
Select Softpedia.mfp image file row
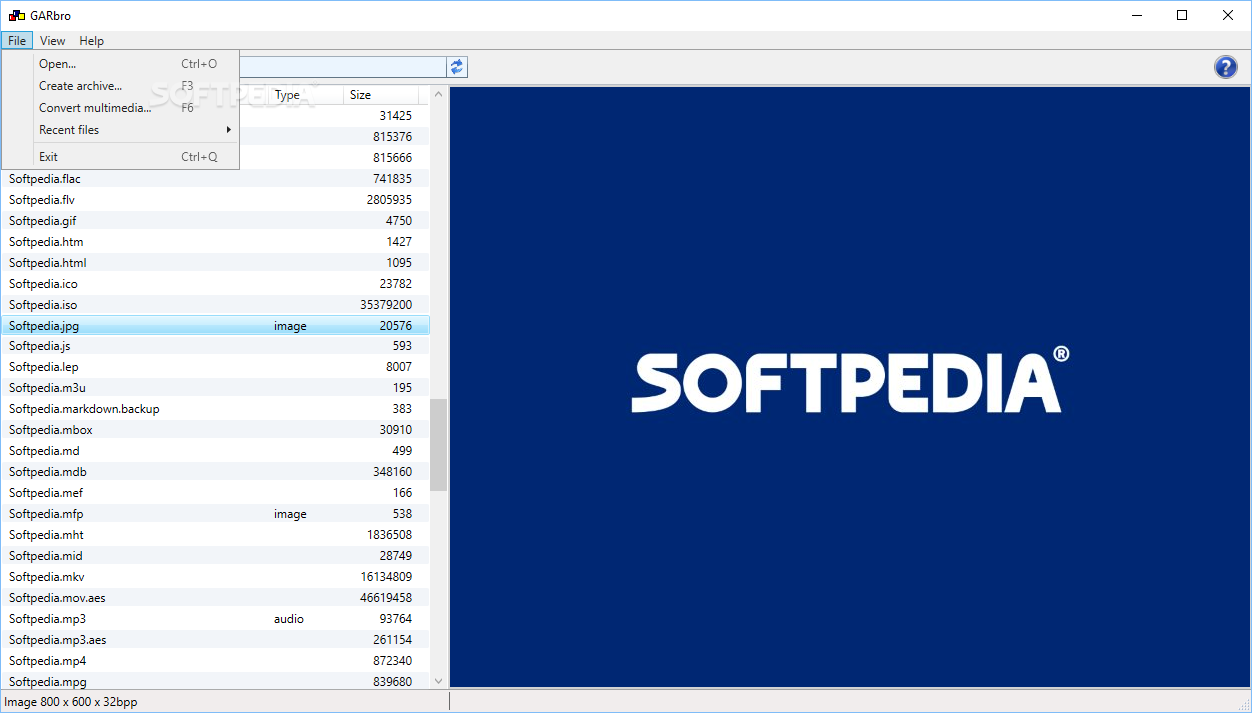215,514
